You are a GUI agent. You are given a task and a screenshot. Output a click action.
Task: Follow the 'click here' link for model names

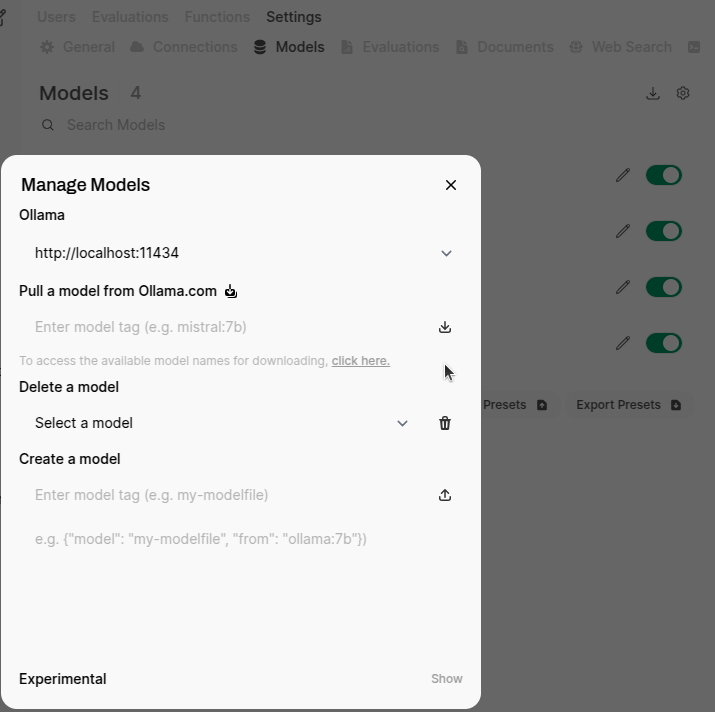360,360
